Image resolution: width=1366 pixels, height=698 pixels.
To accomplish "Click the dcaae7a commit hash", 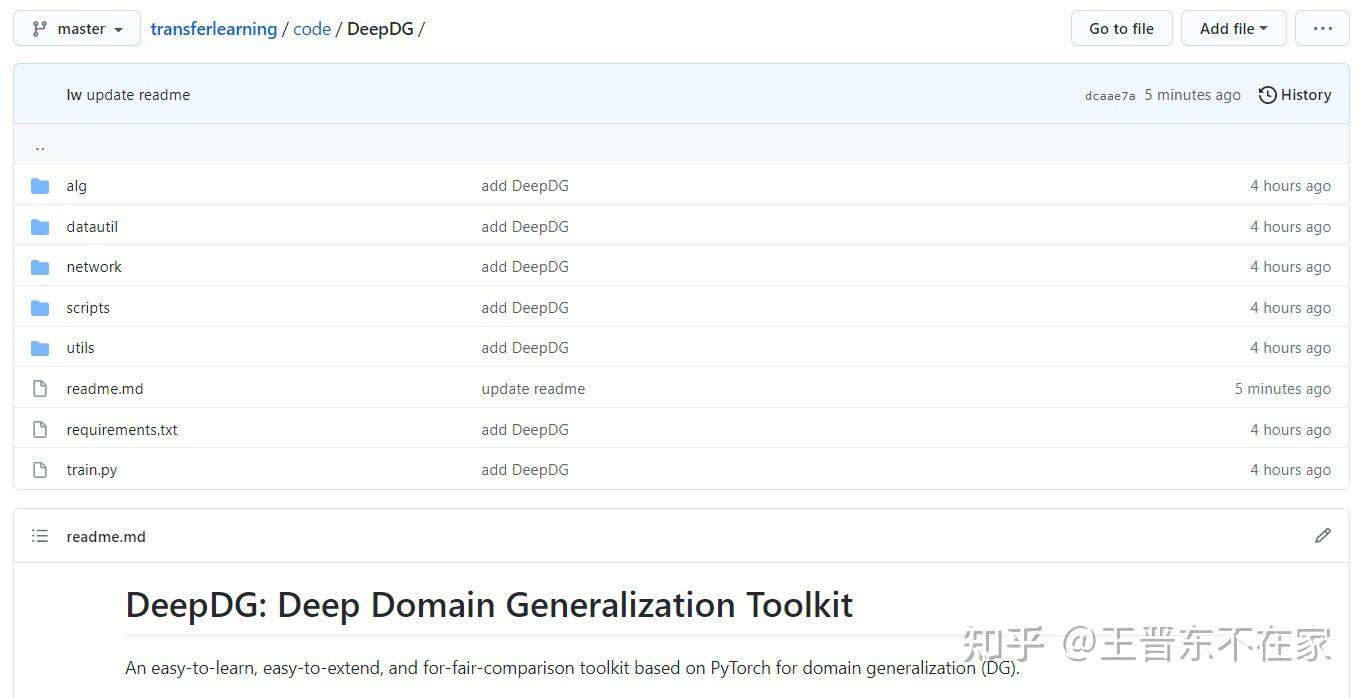I will coord(1110,96).
